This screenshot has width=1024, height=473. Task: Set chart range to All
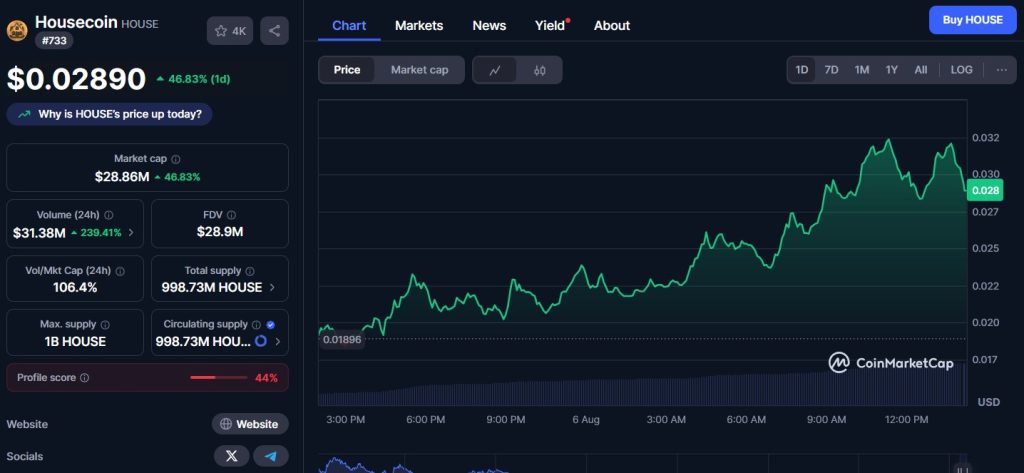coord(921,70)
